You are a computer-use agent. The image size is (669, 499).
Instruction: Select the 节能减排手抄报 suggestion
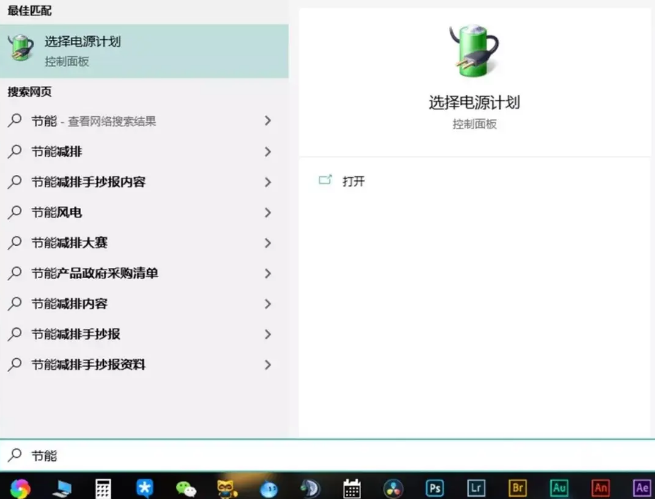pos(144,334)
